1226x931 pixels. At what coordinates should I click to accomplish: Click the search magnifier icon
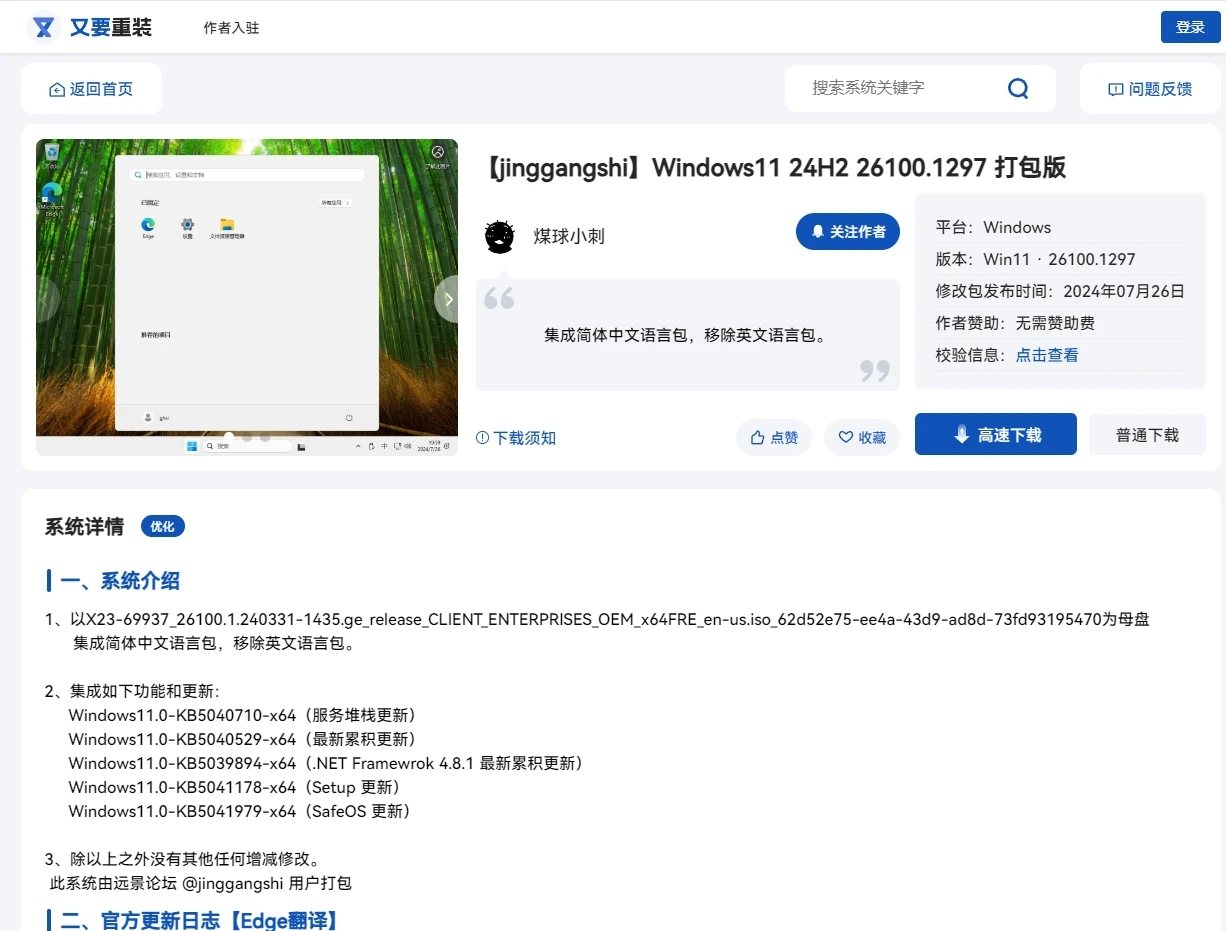(x=1018, y=88)
